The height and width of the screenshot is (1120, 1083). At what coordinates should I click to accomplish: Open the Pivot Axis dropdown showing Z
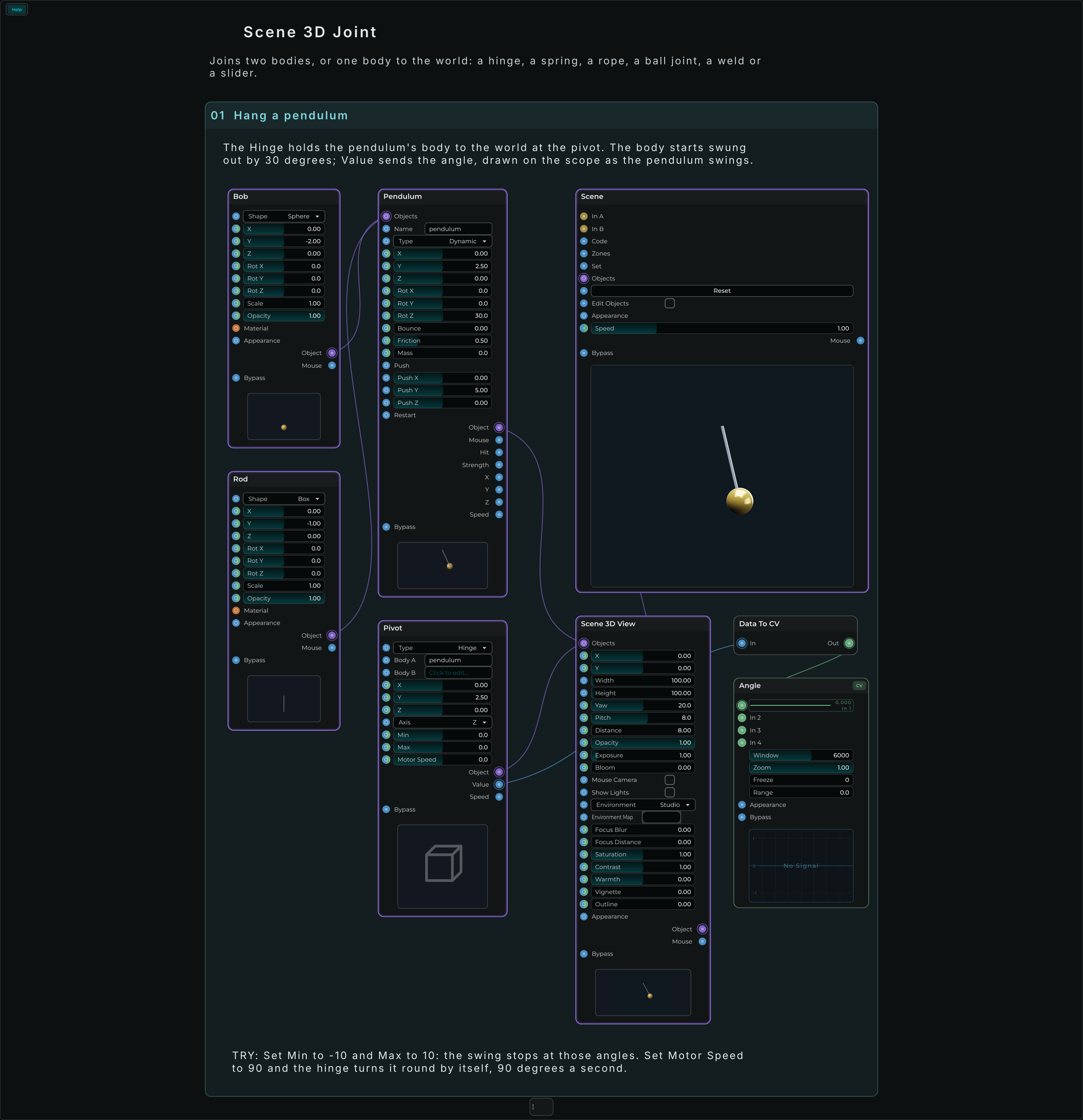point(443,722)
